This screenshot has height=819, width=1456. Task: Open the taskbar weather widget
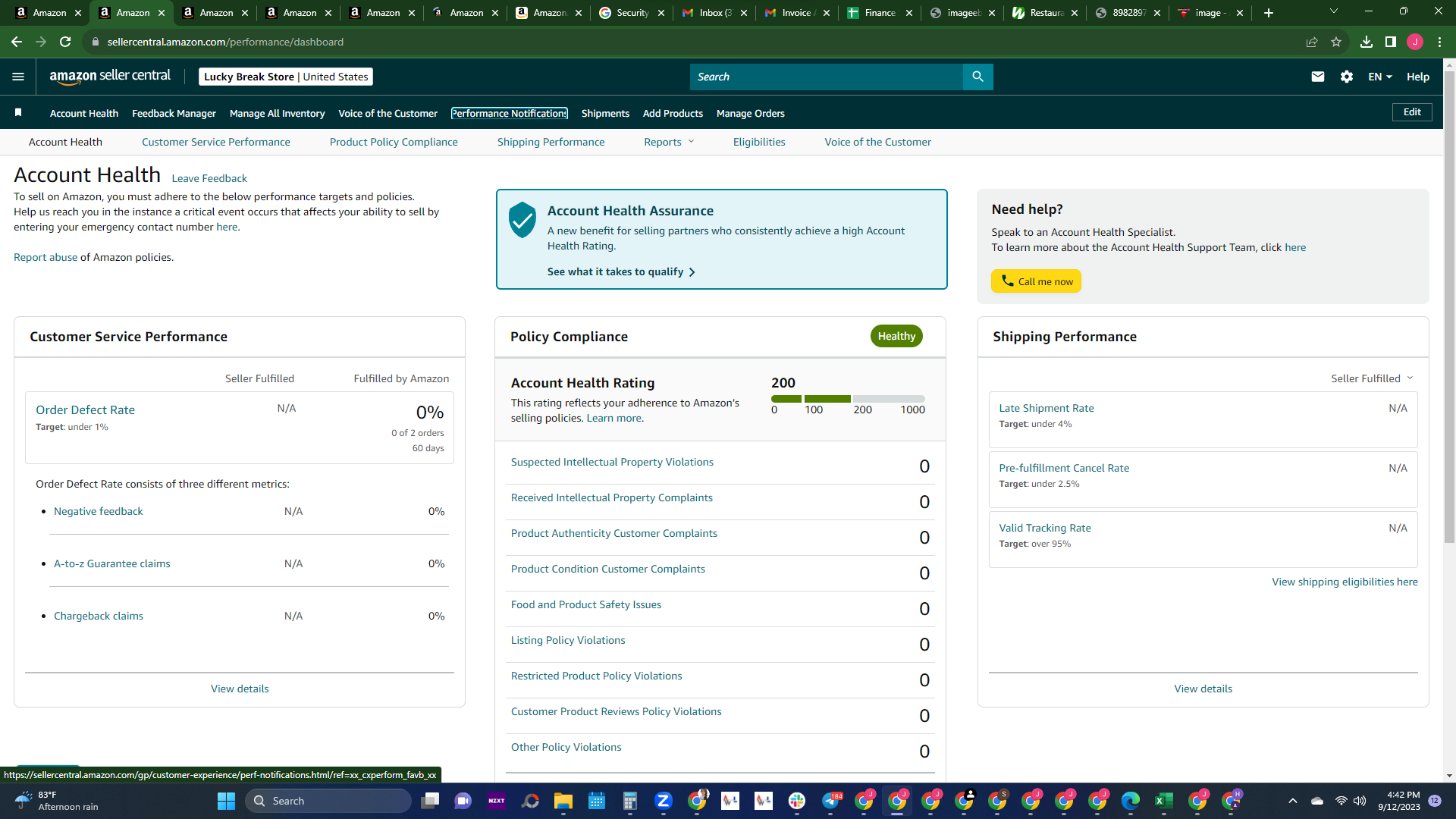click(x=57, y=801)
